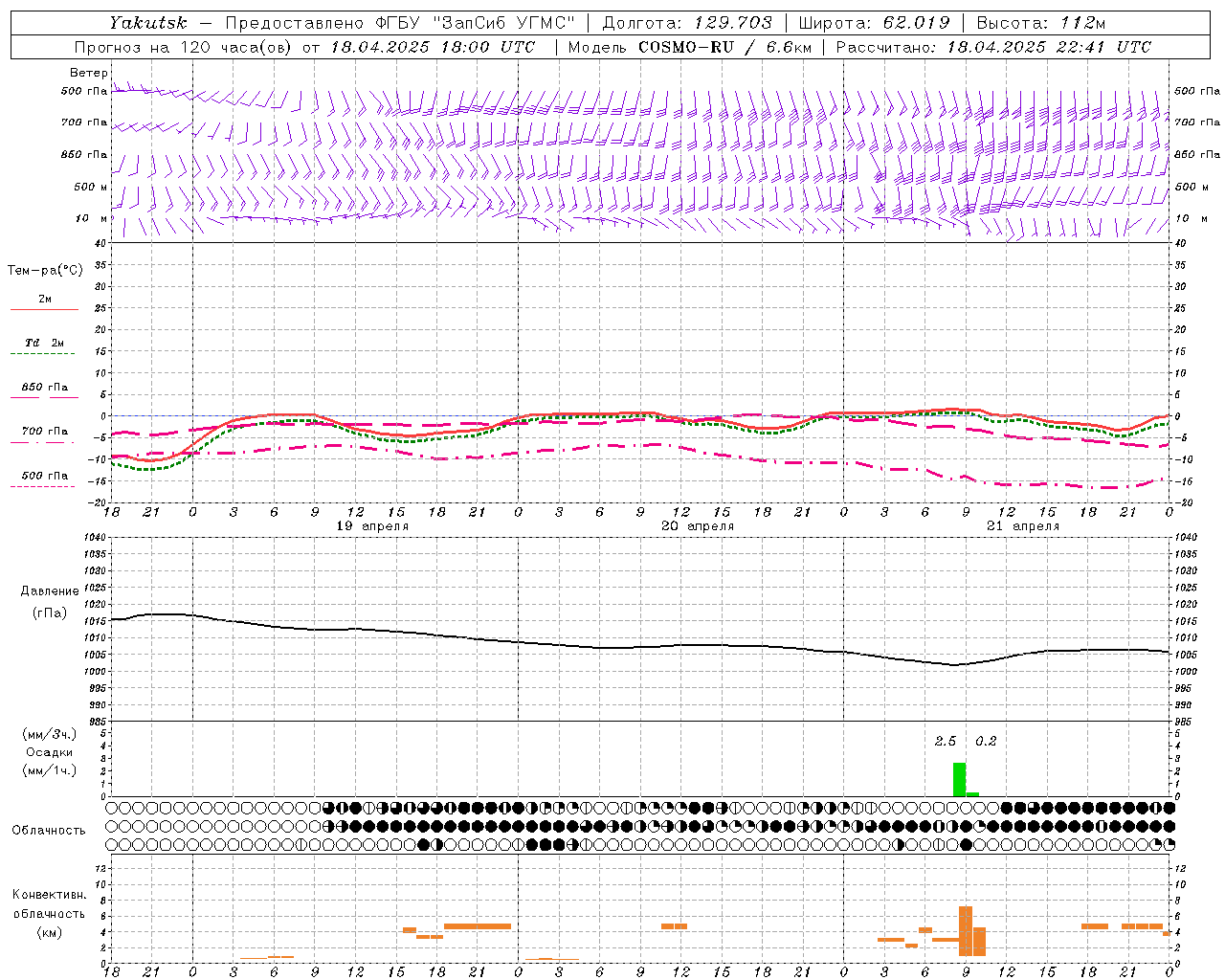This screenshot has height=980, width=1225.
Task: Click the Ветер panel label
Action: [x=88, y=73]
